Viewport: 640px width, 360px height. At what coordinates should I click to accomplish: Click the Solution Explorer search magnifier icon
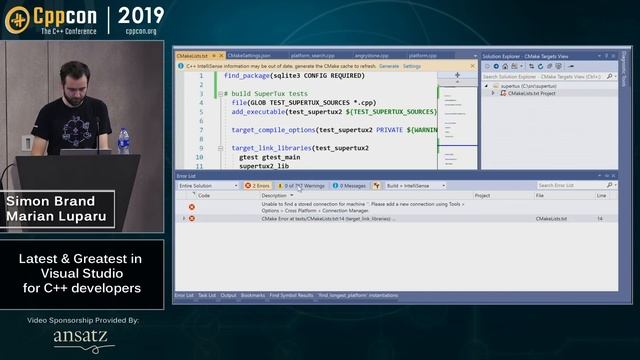click(x=609, y=76)
